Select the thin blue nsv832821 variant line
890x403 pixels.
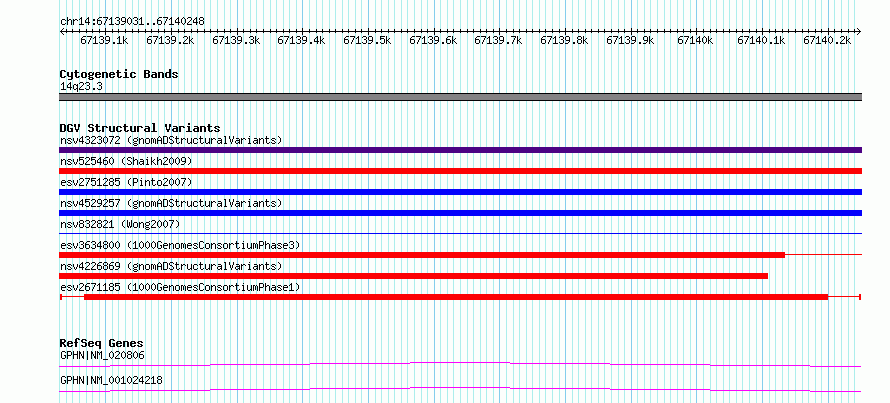[x=460, y=233]
